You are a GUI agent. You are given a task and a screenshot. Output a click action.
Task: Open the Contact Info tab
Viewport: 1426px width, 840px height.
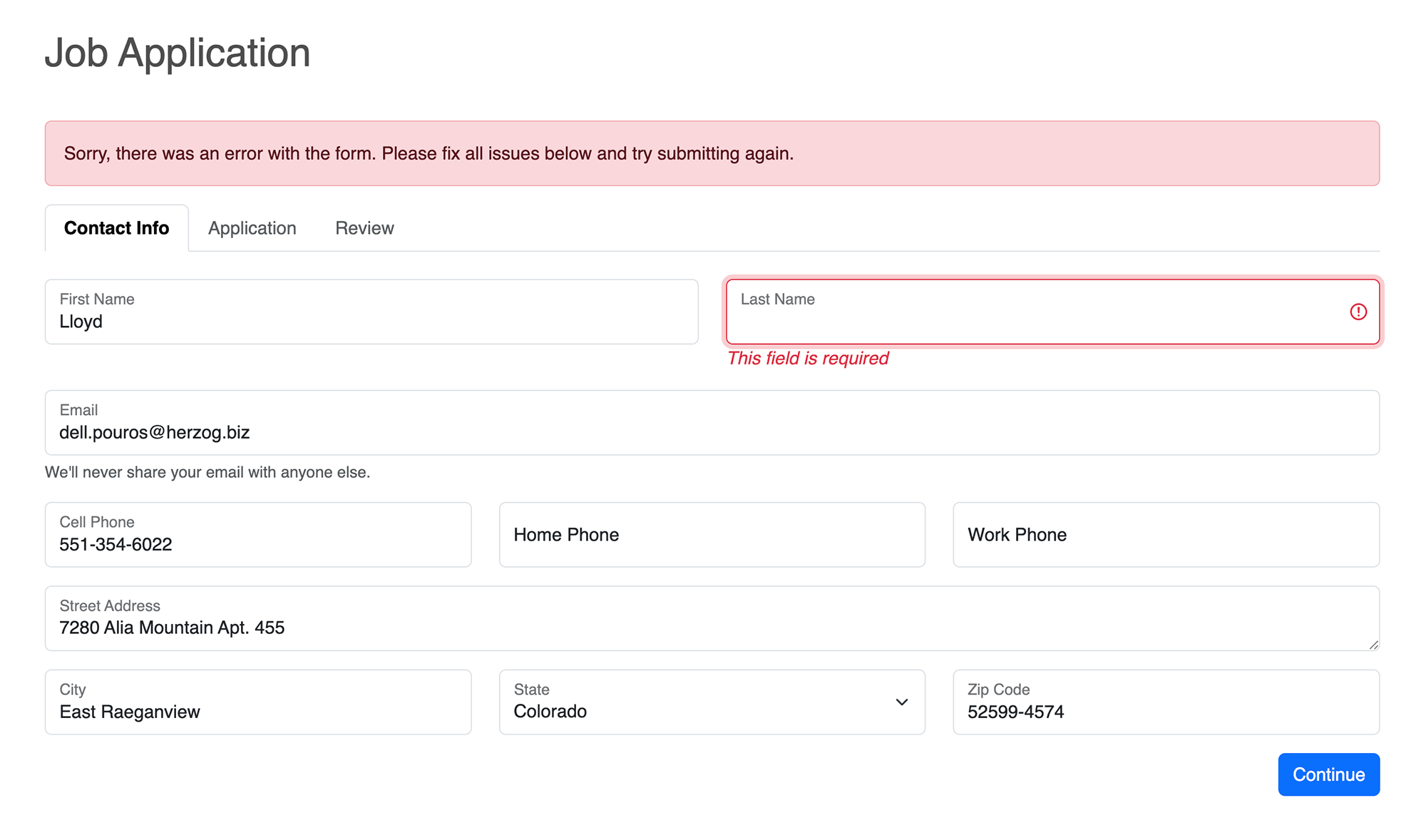(116, 227)
